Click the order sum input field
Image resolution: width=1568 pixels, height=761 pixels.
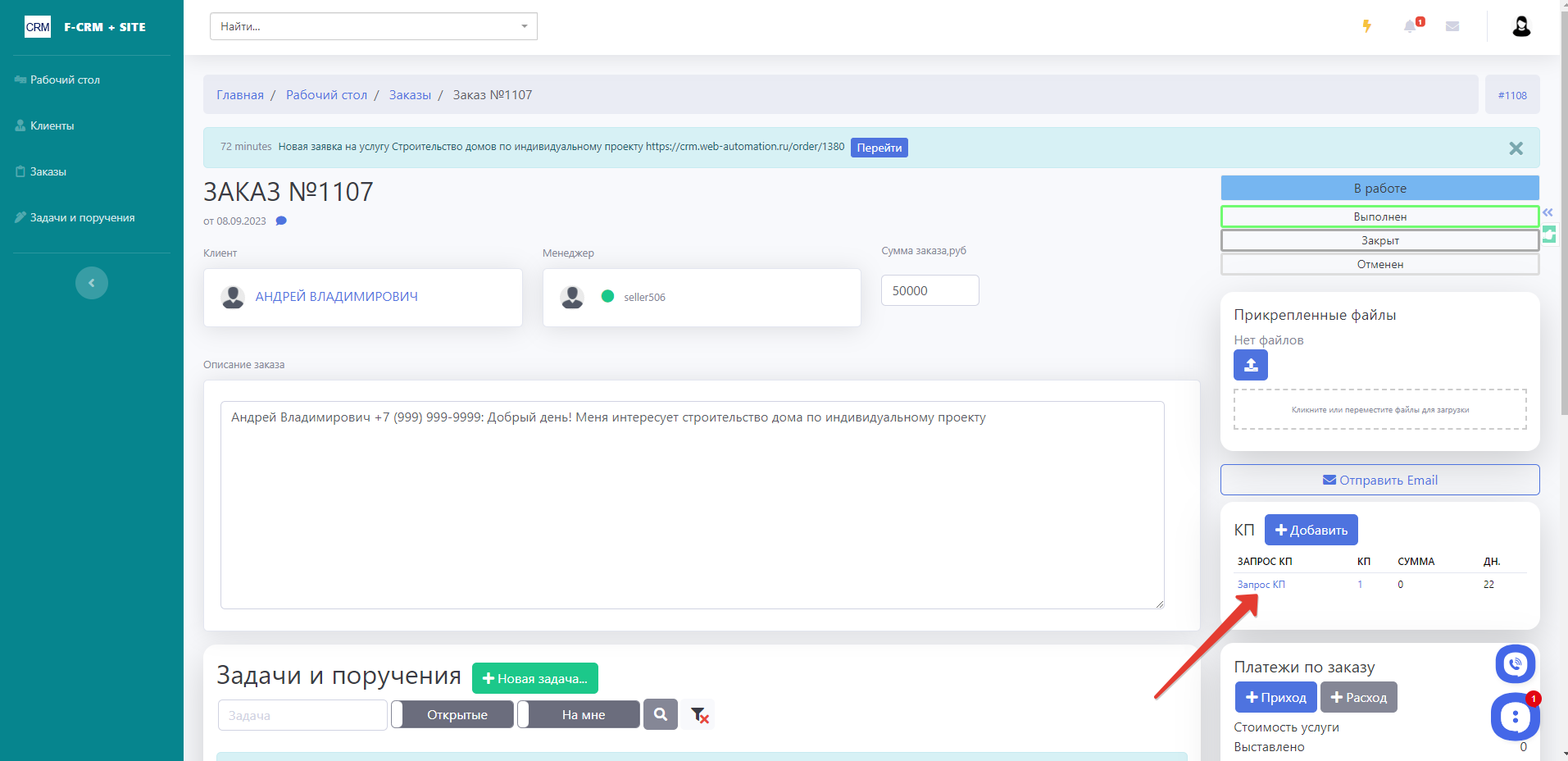coord(929,290)
